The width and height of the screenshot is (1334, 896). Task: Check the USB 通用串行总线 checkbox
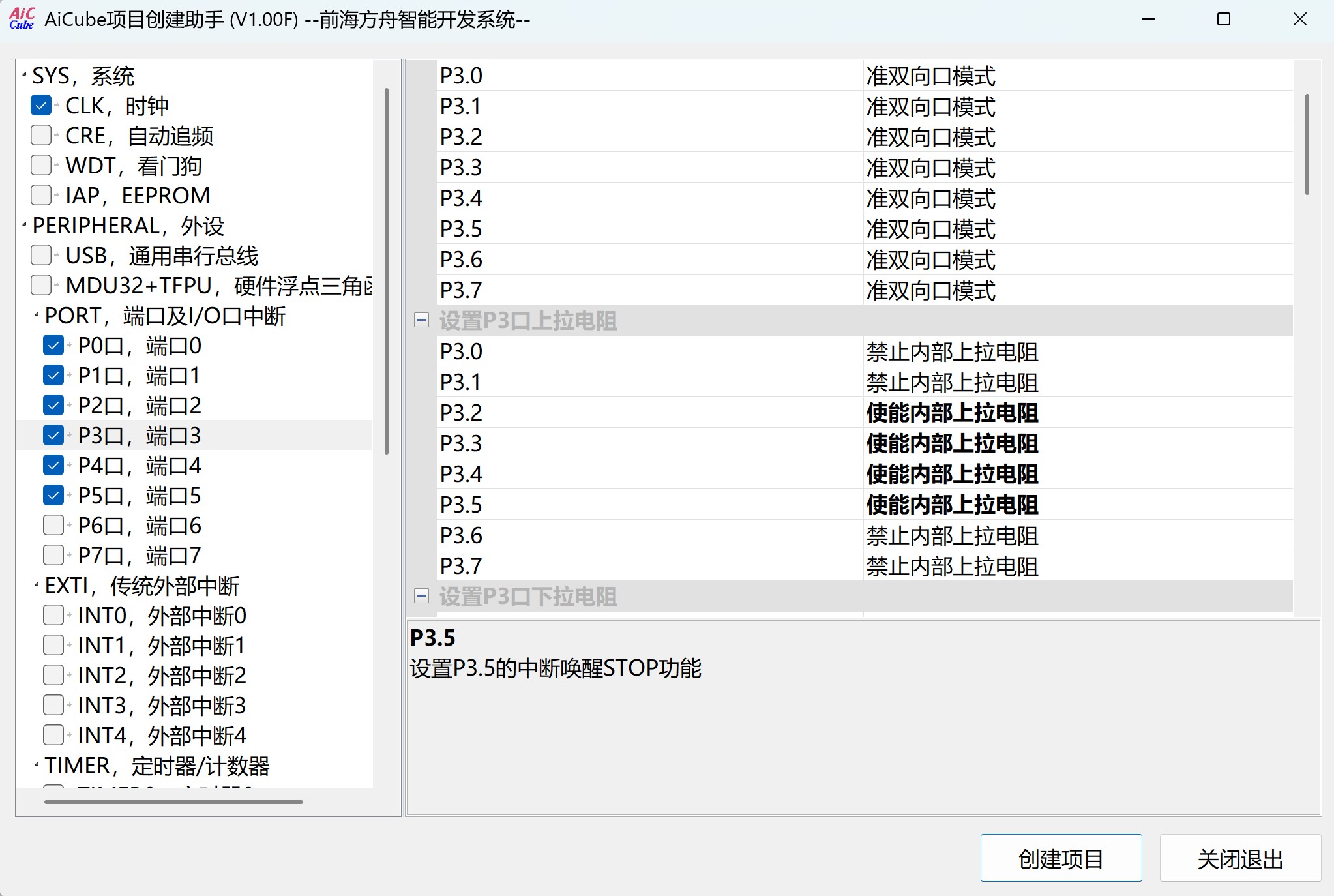pos(41,256)
